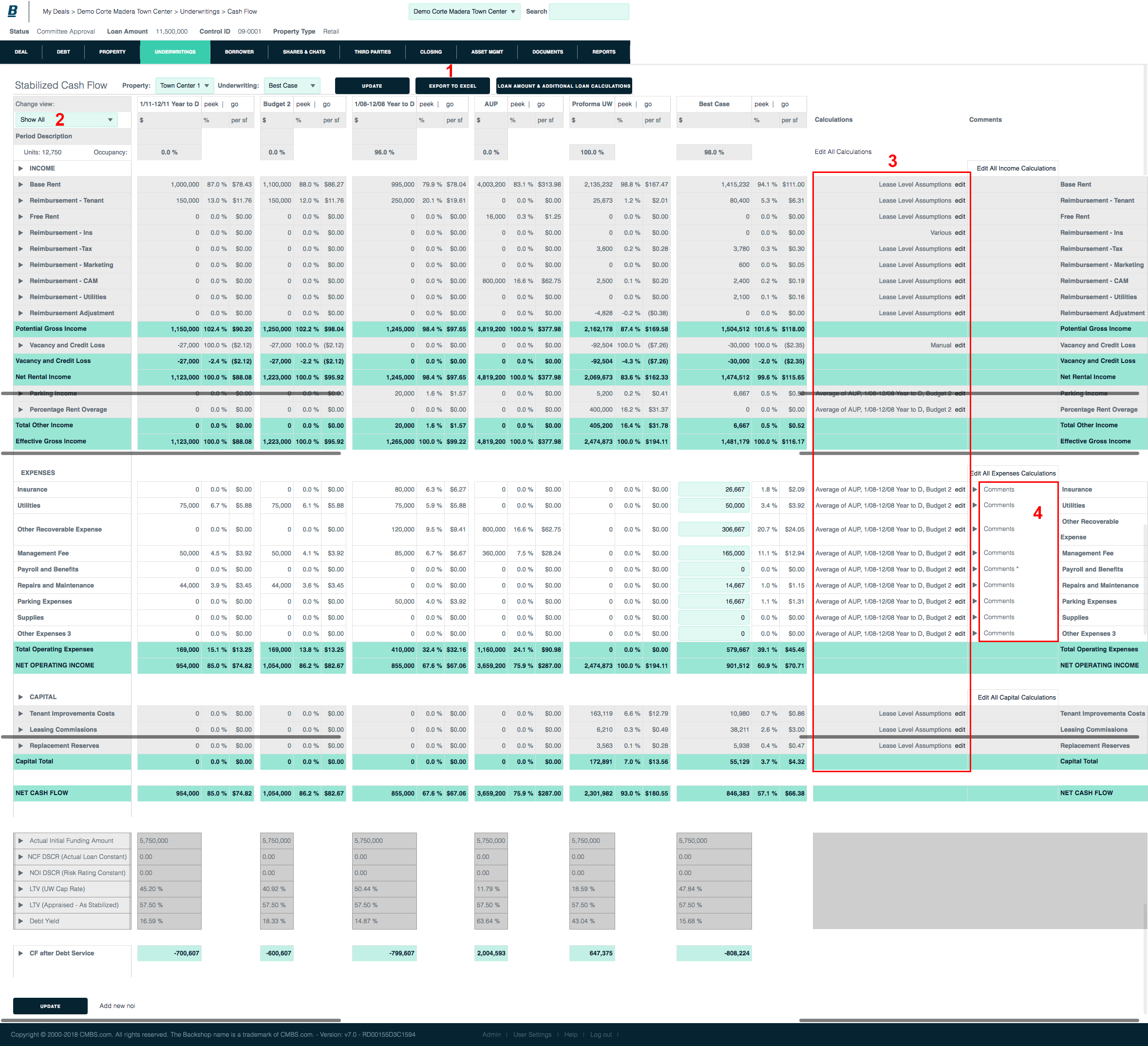Open User Settings footer link
The width and height of the screenshot is (1148, 1046).
click(x=532, y=1035)
